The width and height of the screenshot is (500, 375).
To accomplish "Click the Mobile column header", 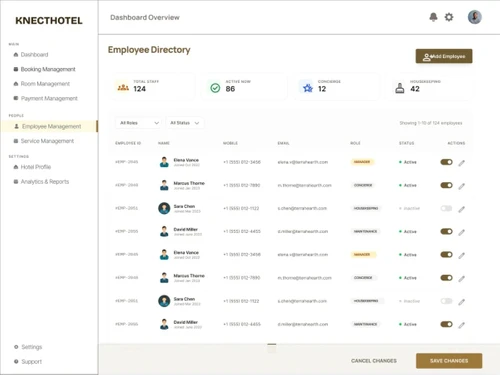I will click(230, 143).
